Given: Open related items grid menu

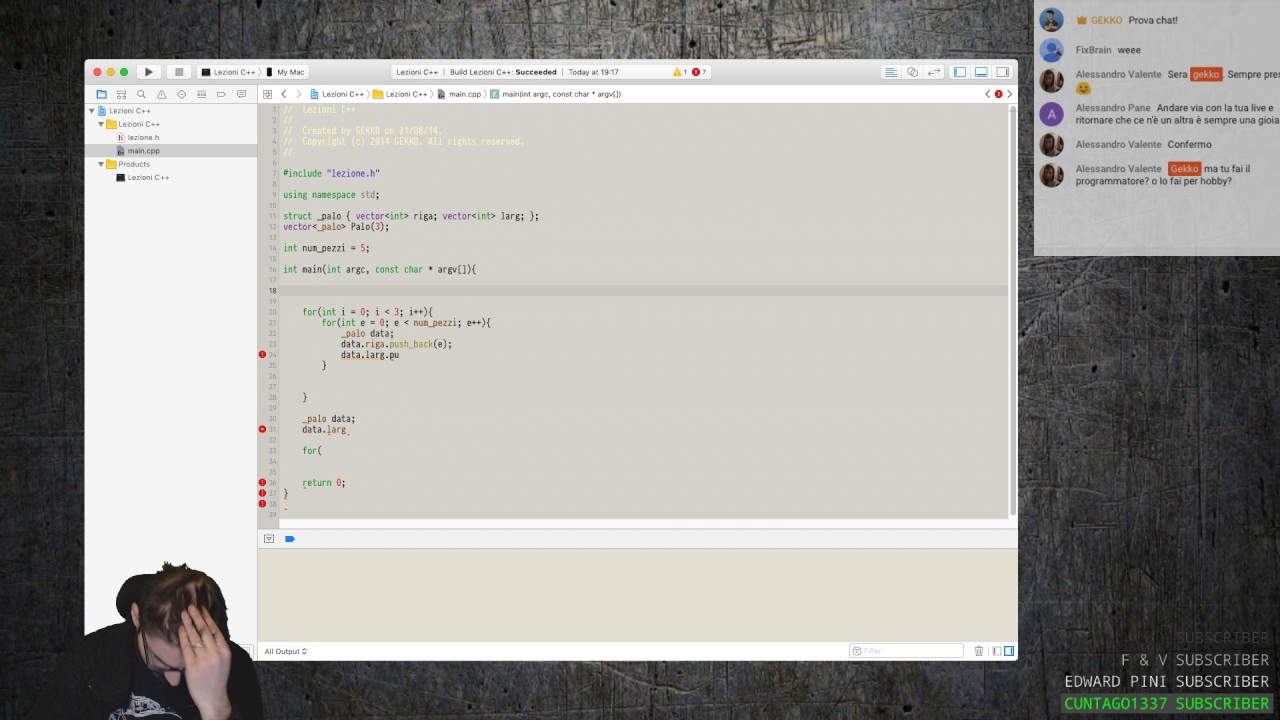Looking at the screenshot, I should (267, 94).
